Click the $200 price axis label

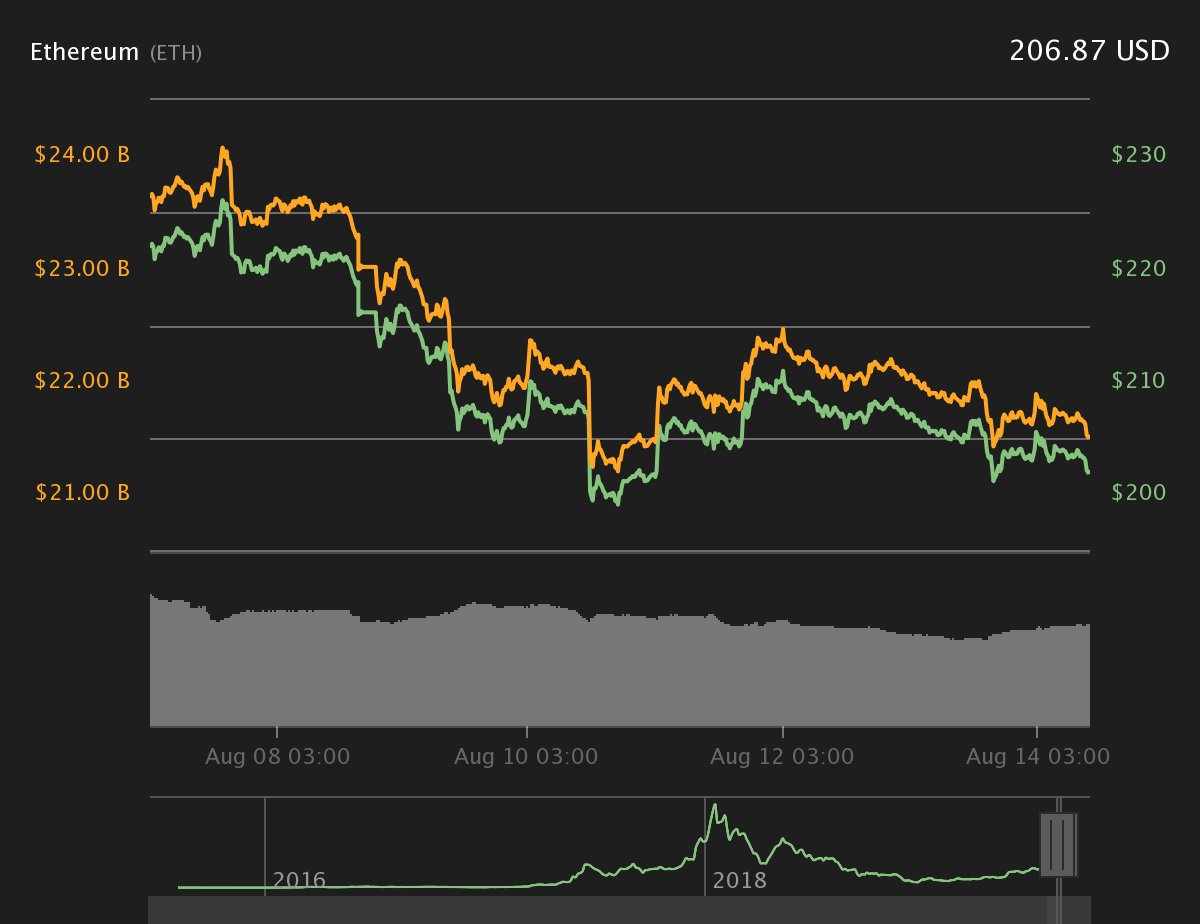(1139, 493)
